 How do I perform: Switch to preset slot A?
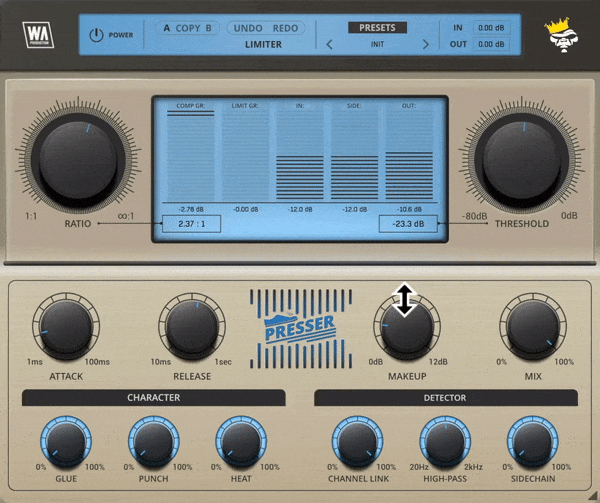[167, 28]
